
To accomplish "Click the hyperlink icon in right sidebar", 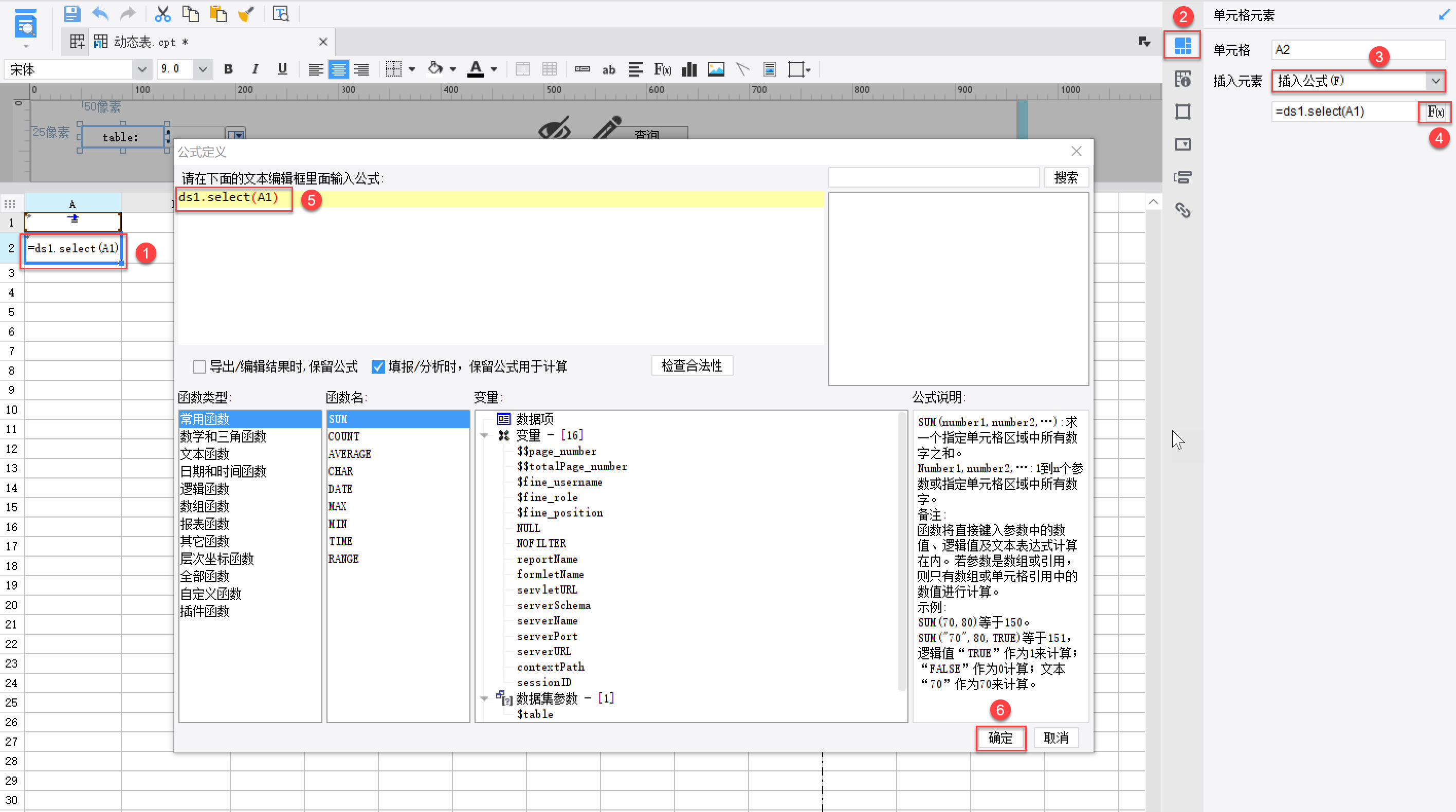I will pyautogui.click(x=1182, y=210).
